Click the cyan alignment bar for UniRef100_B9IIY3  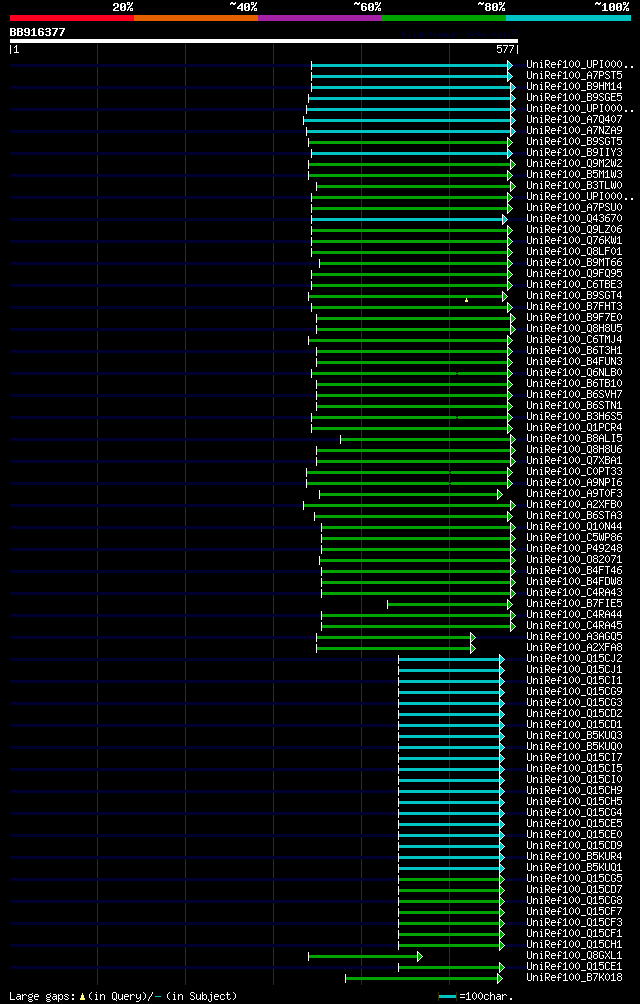click(411, 153)
